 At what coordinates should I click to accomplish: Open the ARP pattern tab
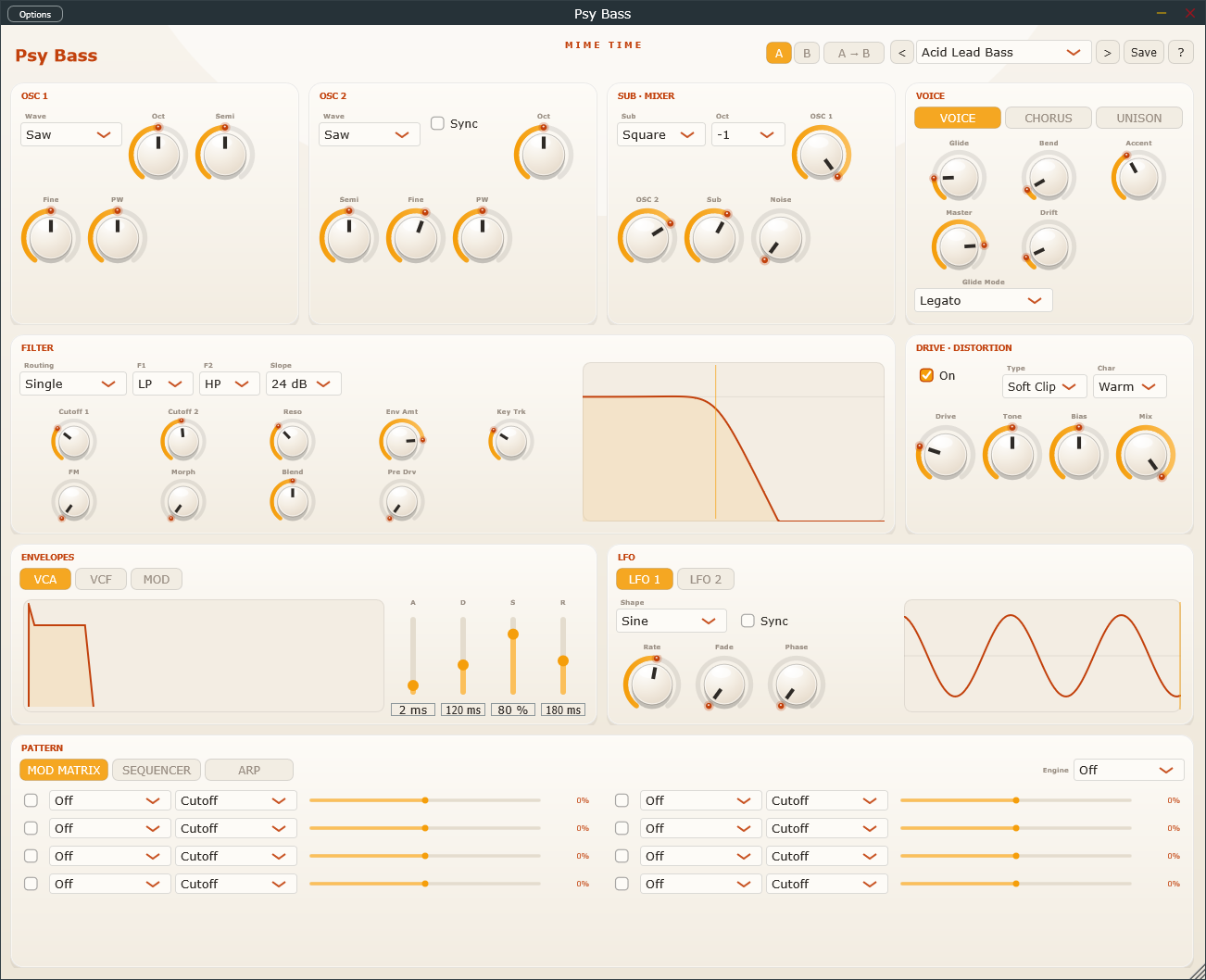[249, 770]
